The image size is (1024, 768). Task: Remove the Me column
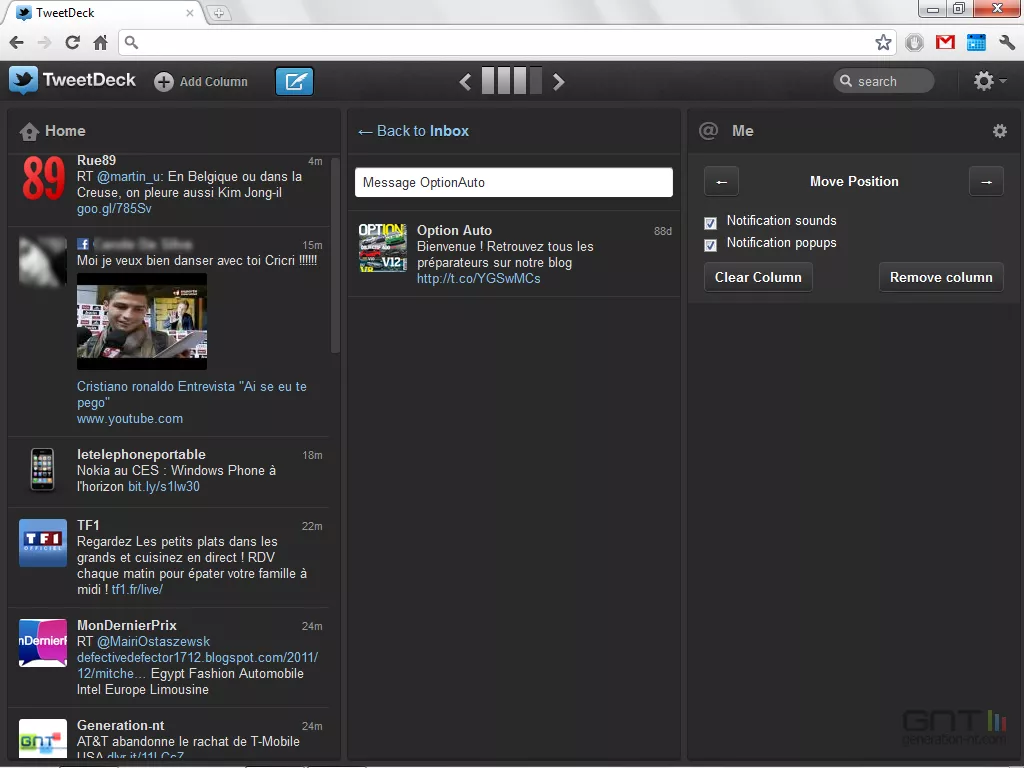[940, 277]
